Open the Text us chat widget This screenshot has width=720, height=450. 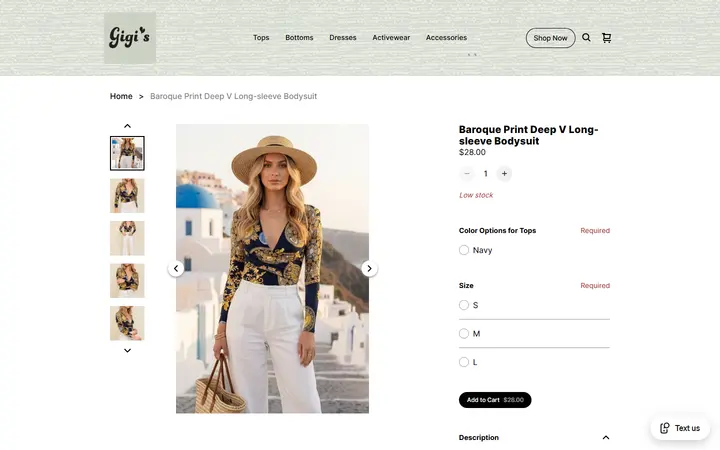click(680, 428)
